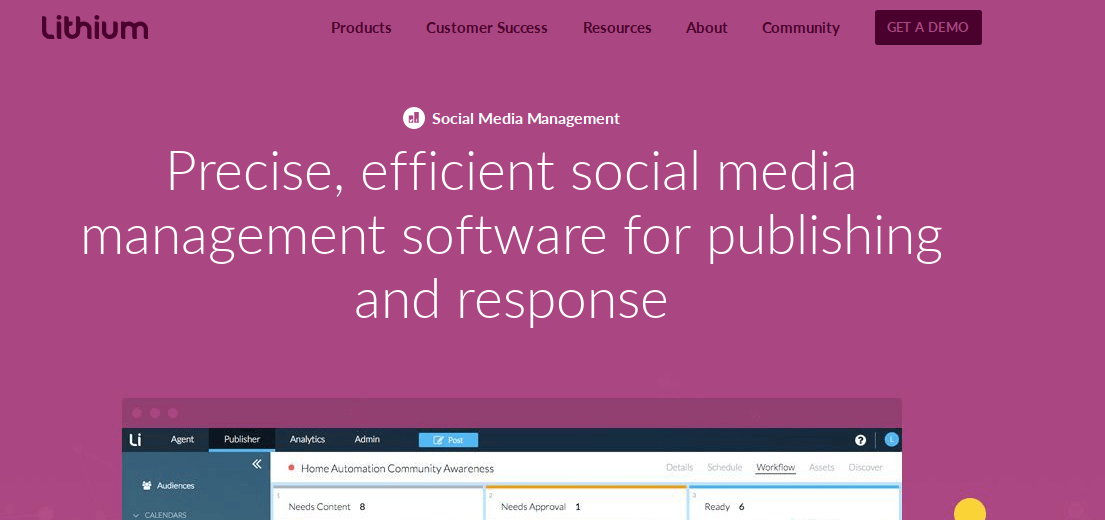
Task: Open Audiences in the sidebar
Action: pyautogui.click(x=168, y=485)
